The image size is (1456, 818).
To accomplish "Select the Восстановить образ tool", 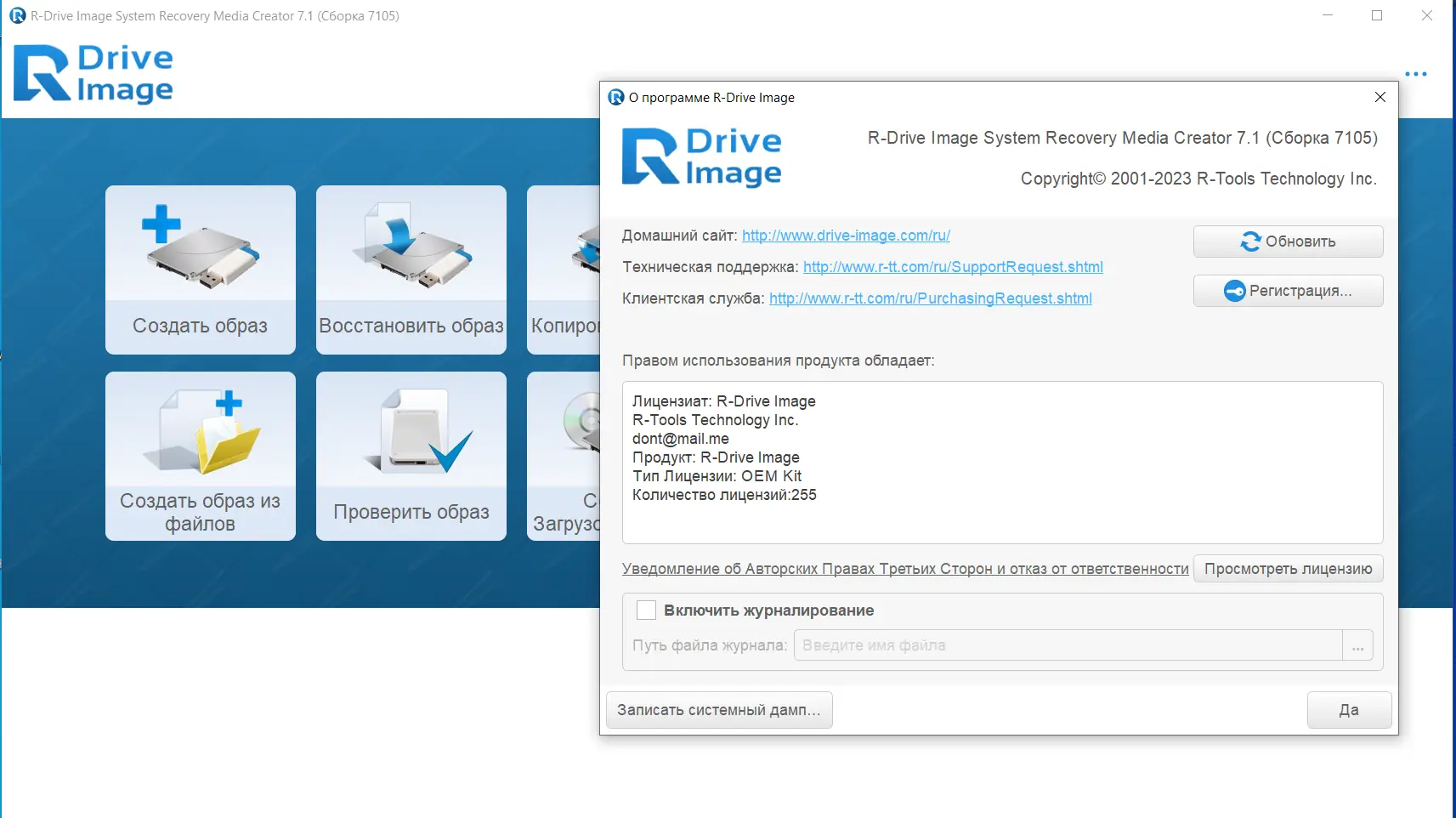I will point(411,270).
